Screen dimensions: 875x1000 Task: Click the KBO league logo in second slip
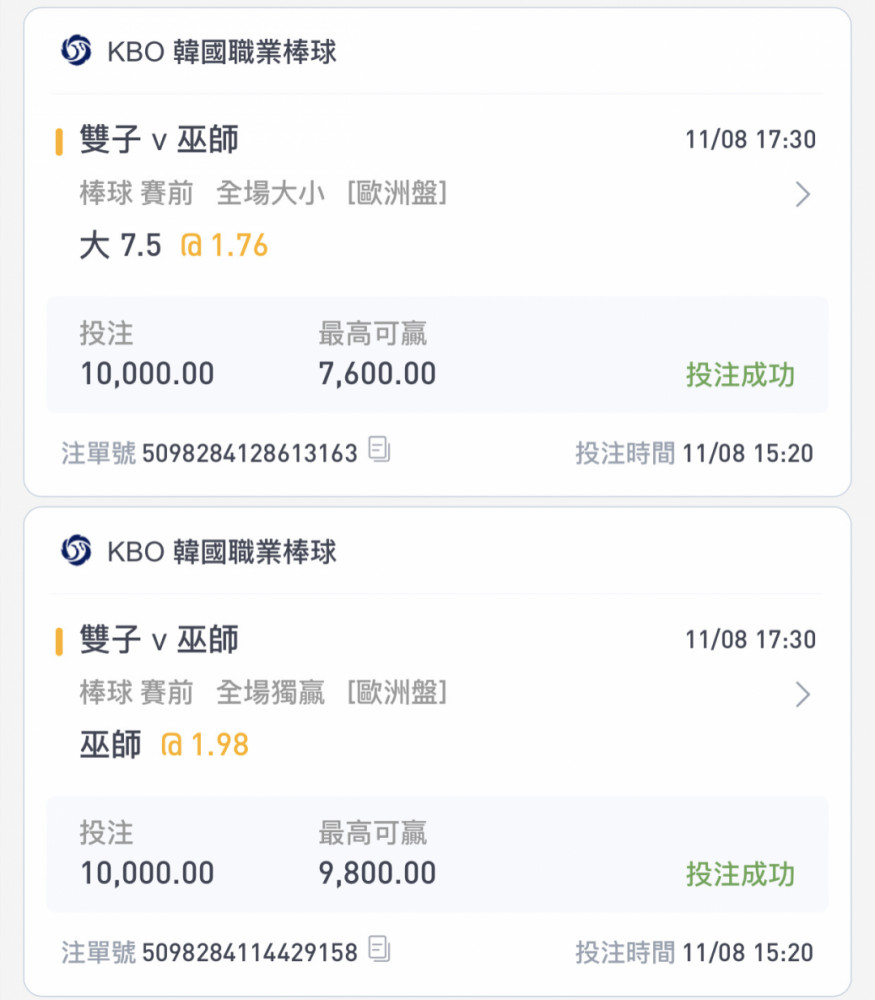click(76, 550)
